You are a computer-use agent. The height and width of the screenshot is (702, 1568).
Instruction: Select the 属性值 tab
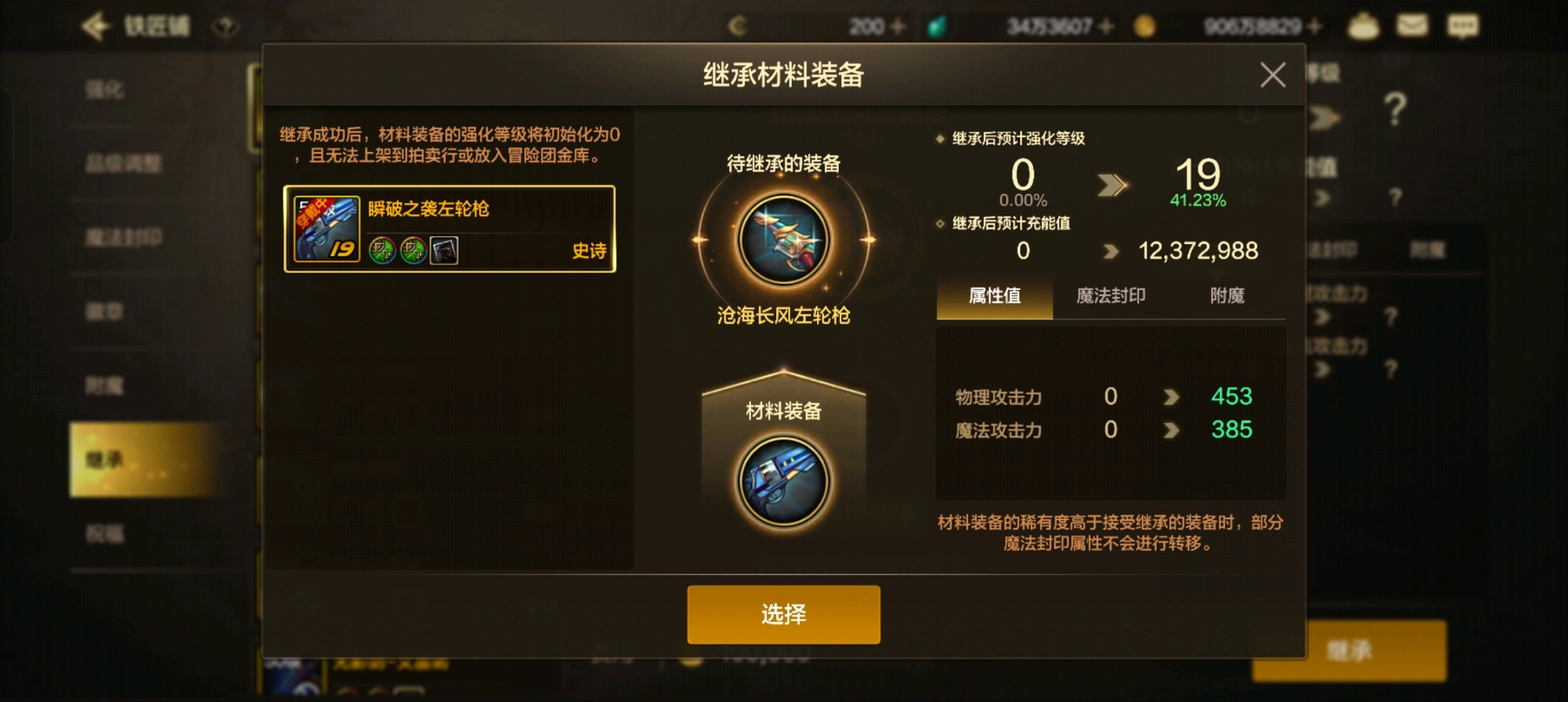(x=995, y=296)
